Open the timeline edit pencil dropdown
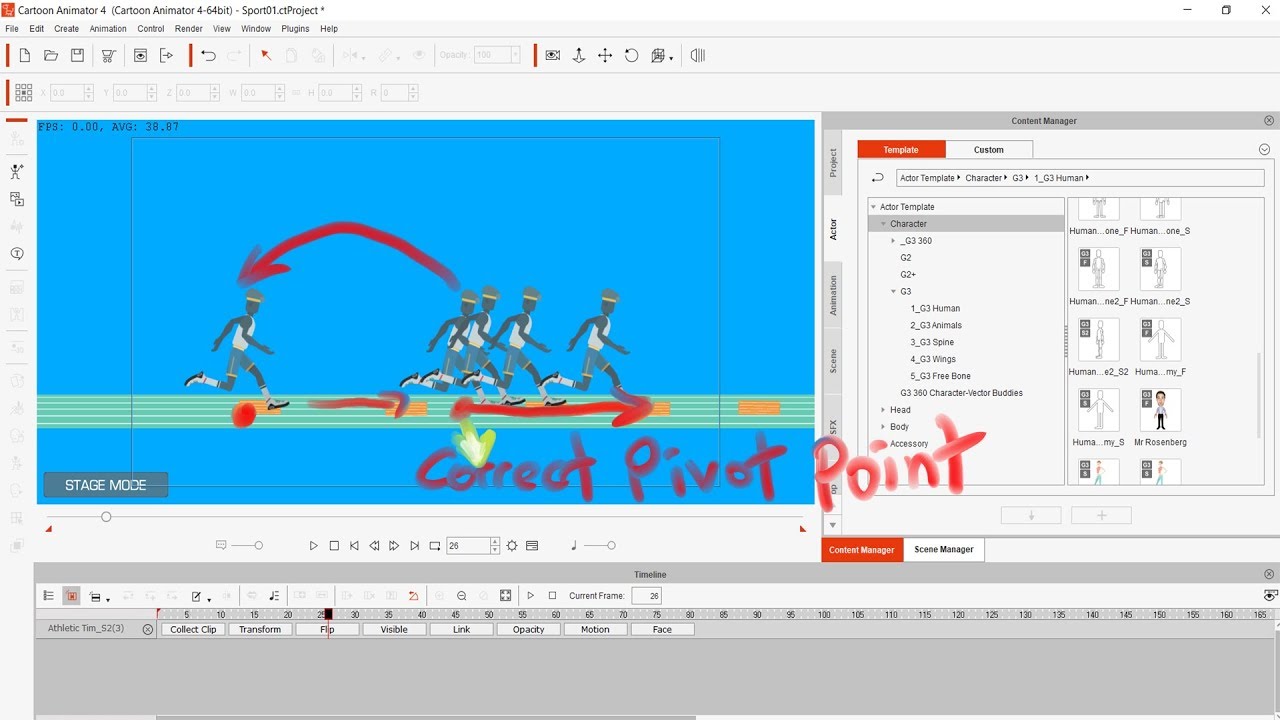The width and height of the screenshot is (1280, 720). click(200, 596)
